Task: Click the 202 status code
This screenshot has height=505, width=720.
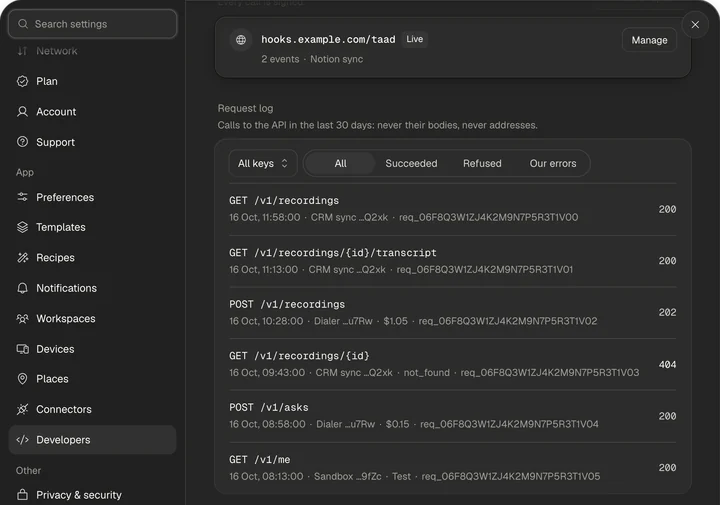Action: coord(667,312)
